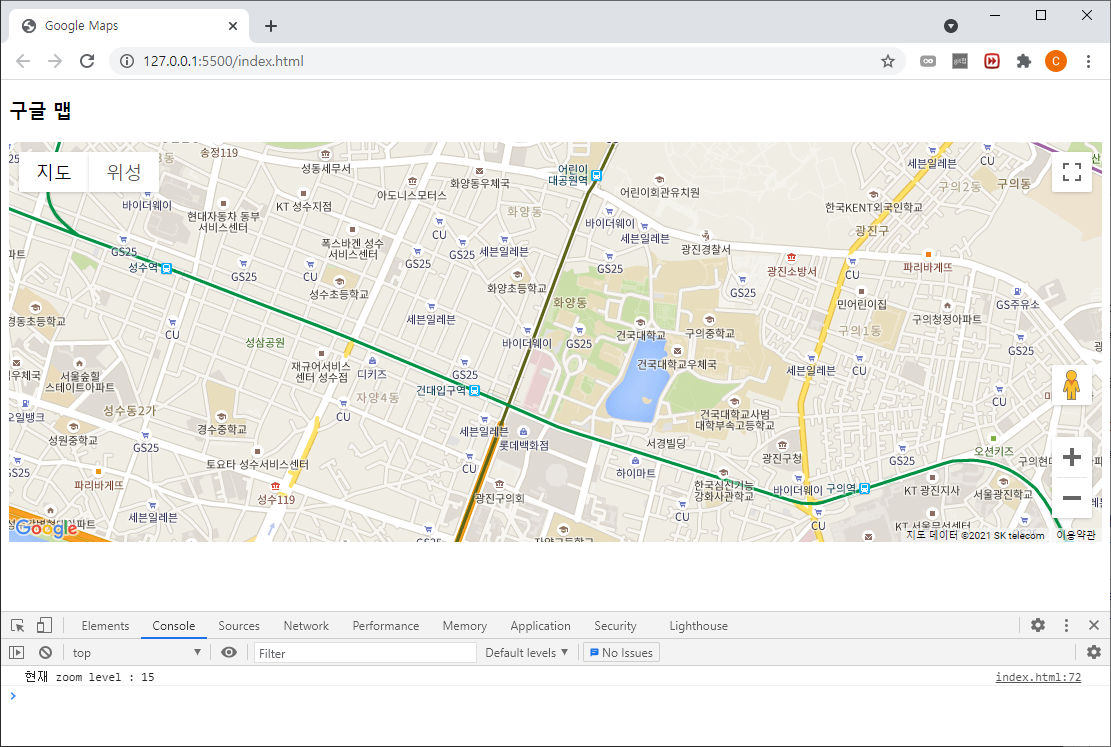Image resolution: width=1111 pixels, height=747 pixels.
Task: Open console settings gear
Action: [1094, 652]
